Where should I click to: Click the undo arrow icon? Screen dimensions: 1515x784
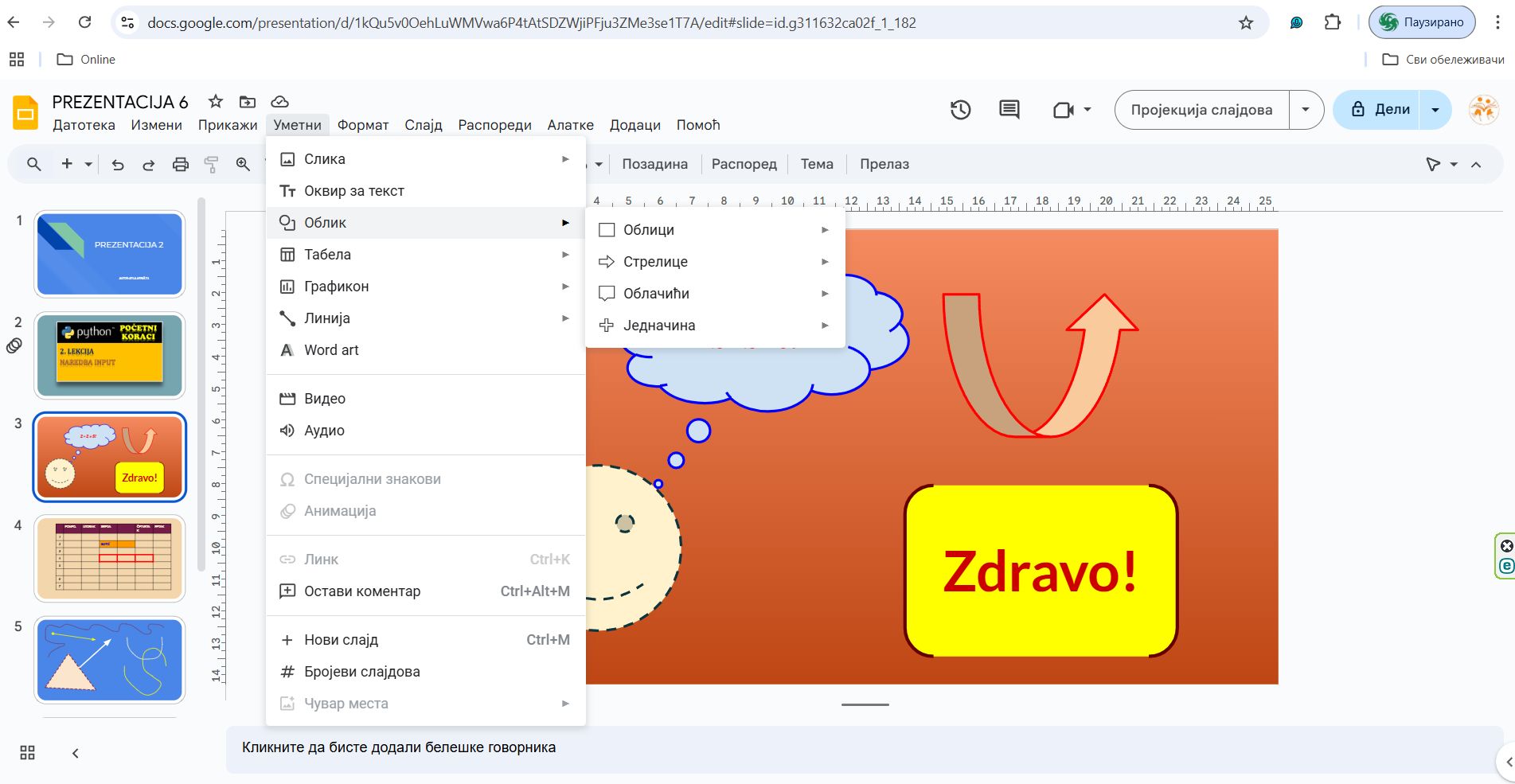tap(118, 165)
